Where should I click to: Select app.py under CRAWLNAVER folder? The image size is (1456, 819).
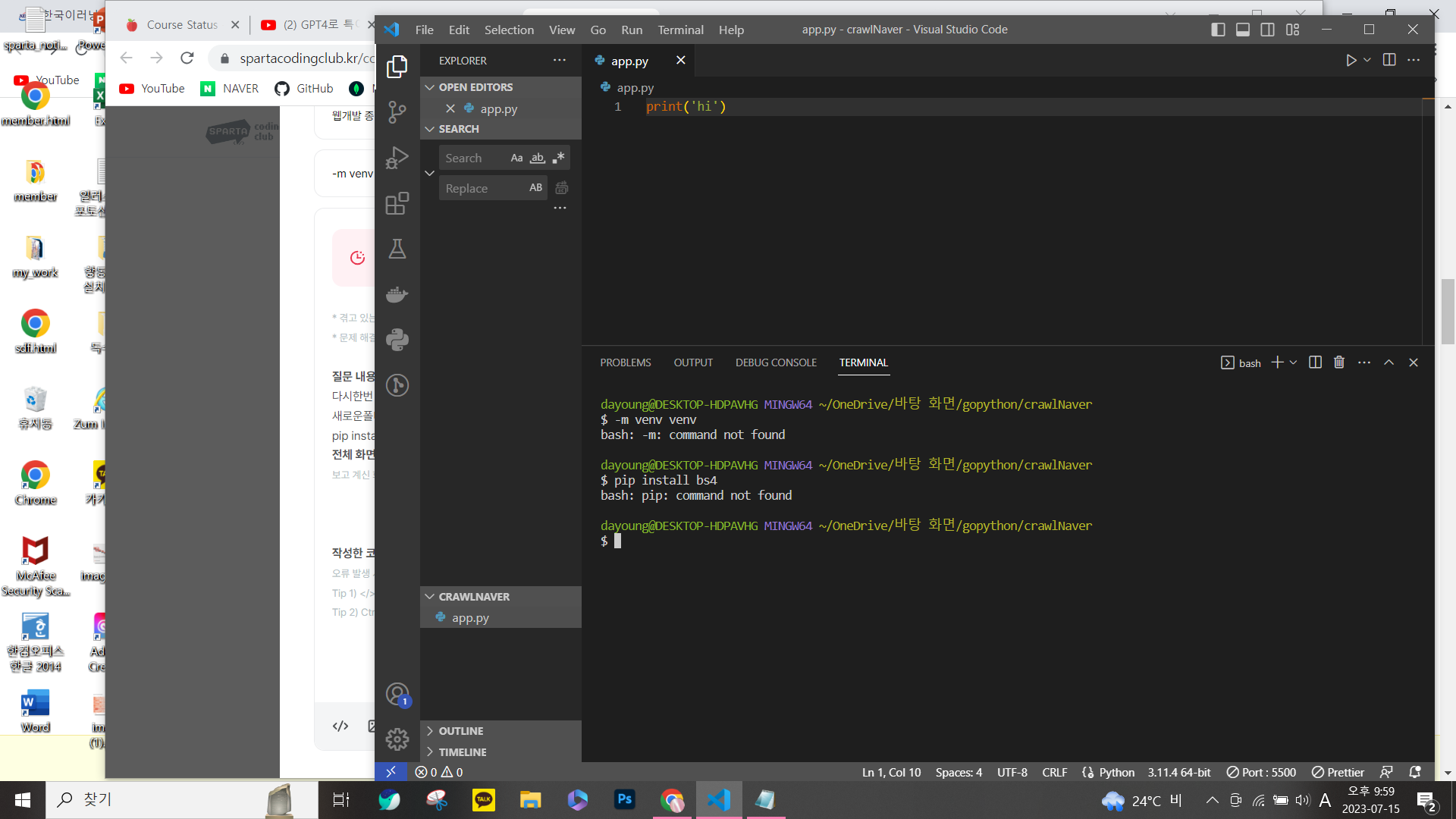(x=500, y=617)
